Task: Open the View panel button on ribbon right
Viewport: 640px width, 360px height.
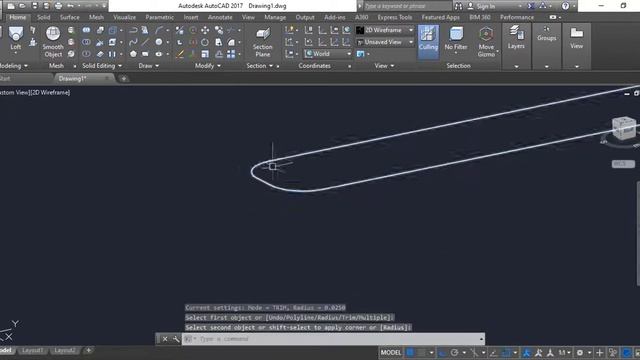Action: tap(576, 38)
